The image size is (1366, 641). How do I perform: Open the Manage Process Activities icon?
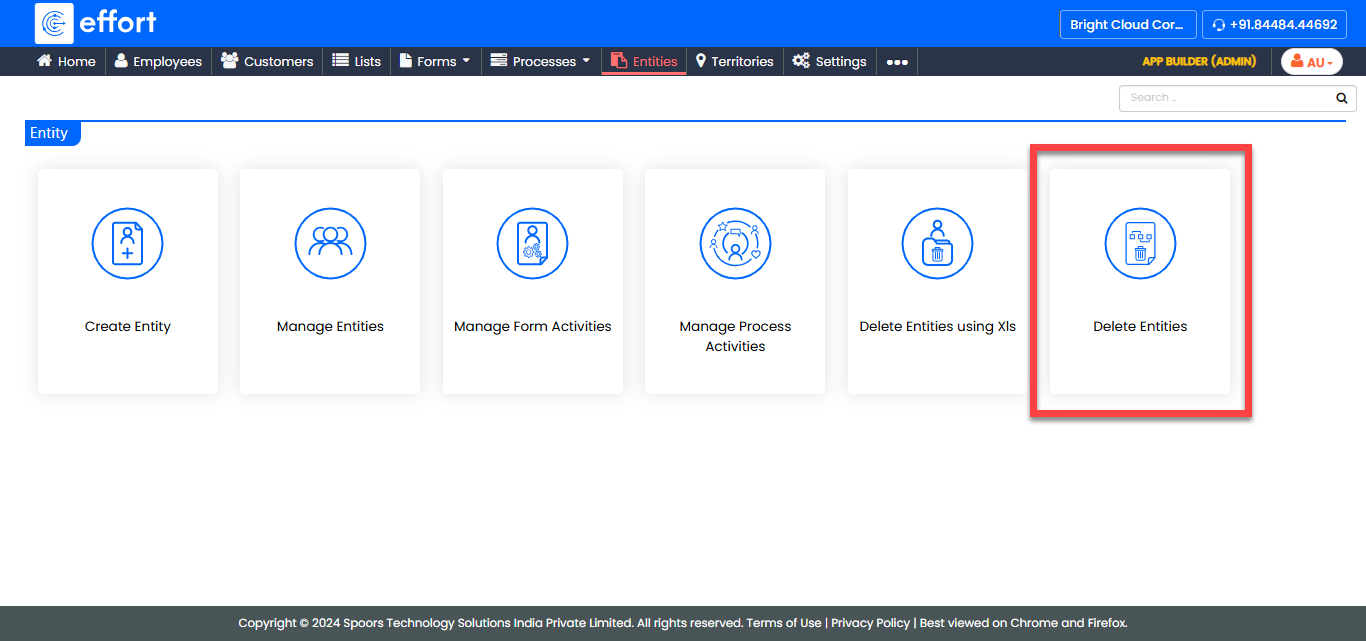coord(735,243)
